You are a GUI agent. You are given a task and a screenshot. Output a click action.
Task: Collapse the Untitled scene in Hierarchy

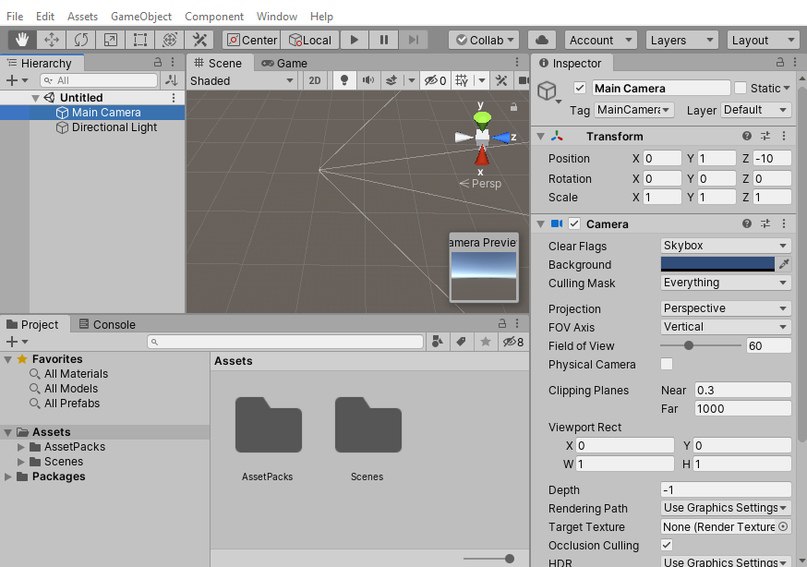click(x=35, y=98)
